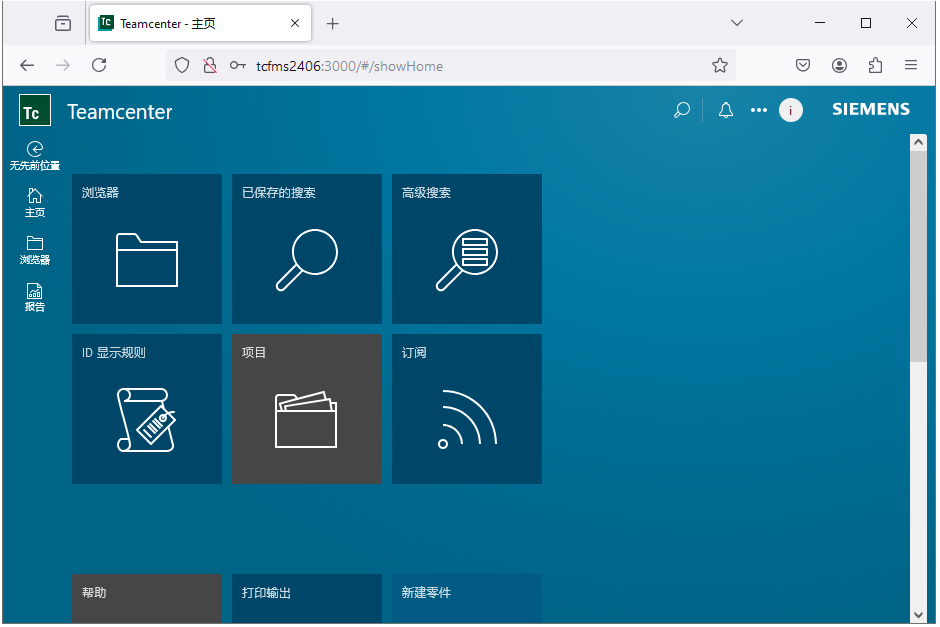
Task: Close the Teamcenter - 主页 tab
Action: pos(295,23)
